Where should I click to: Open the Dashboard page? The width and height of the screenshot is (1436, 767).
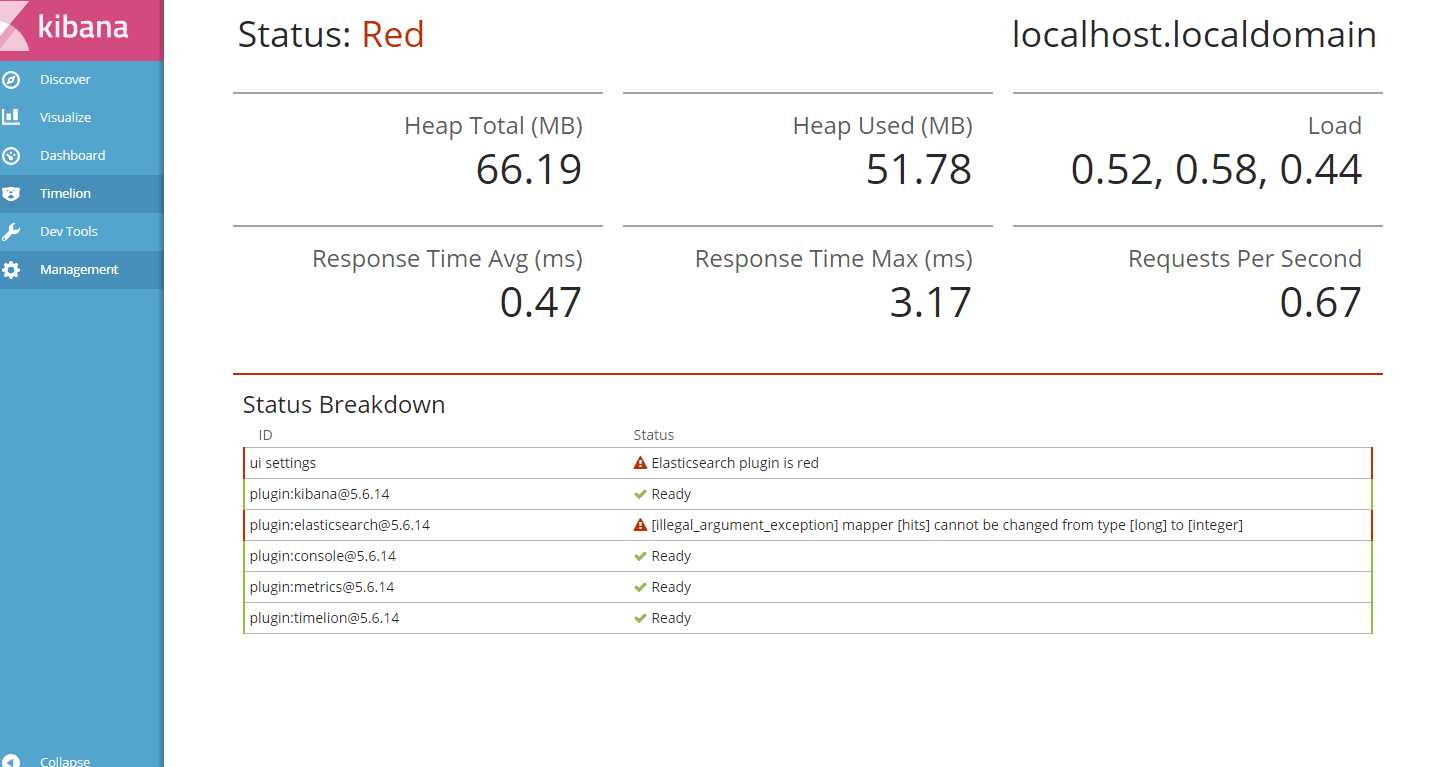pos(81,155)
